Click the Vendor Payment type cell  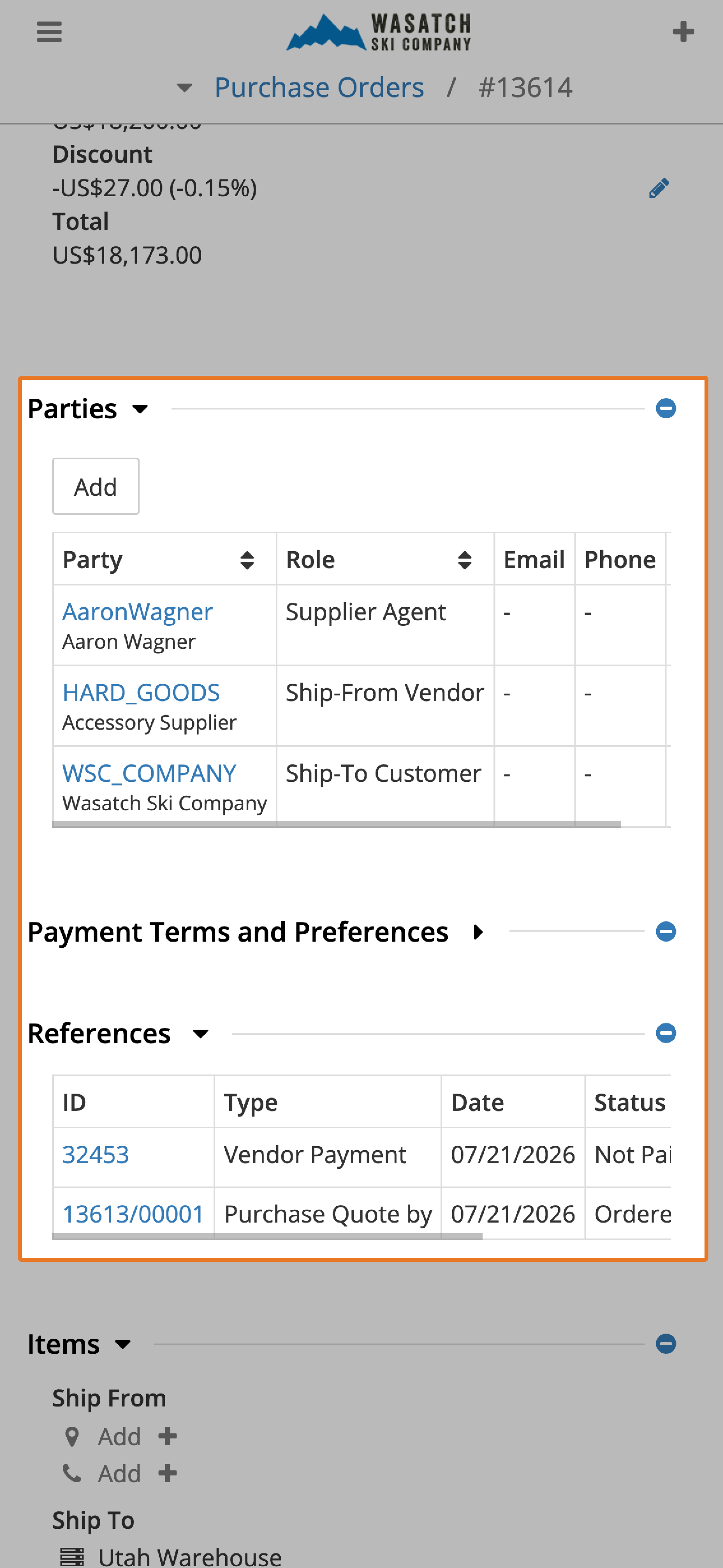pyautogui.click(x=327, y=1157)
